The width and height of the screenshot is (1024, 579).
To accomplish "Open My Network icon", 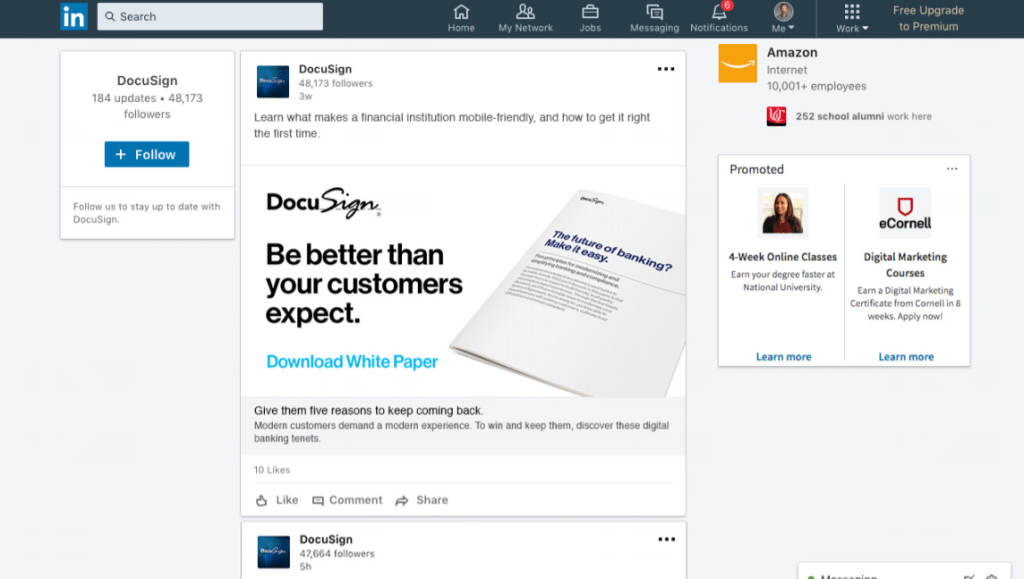I will coord(526,18).
